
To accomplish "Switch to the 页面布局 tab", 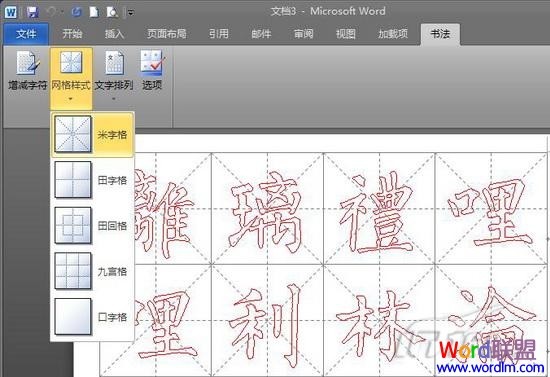I will 166,34.
